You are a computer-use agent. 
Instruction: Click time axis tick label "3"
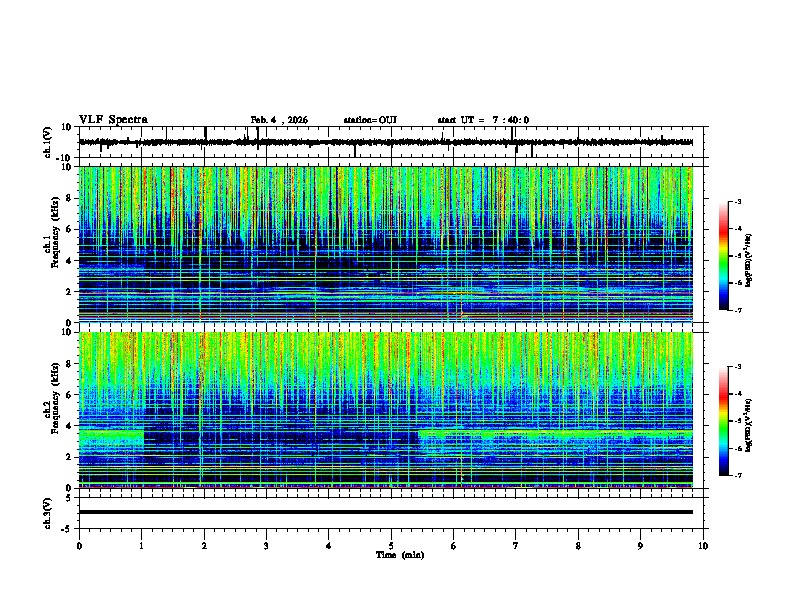pos(266,546)
